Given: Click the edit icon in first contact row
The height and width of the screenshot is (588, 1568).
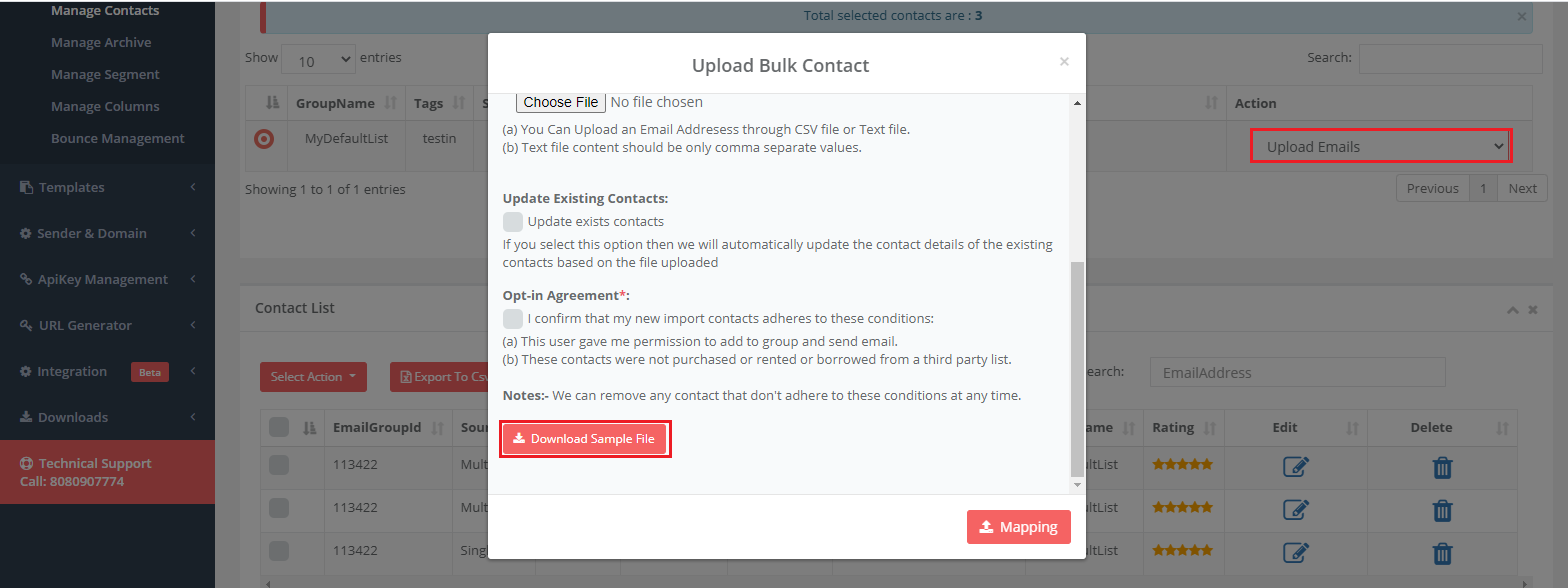Looking at the screenshot, I should (x=1295, y=466).
